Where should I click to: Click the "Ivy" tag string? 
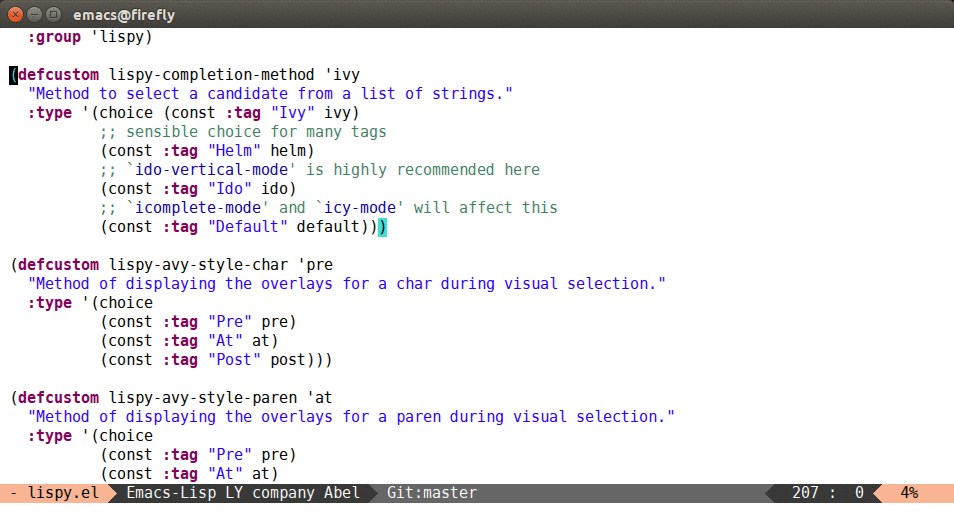click(293, 113)
